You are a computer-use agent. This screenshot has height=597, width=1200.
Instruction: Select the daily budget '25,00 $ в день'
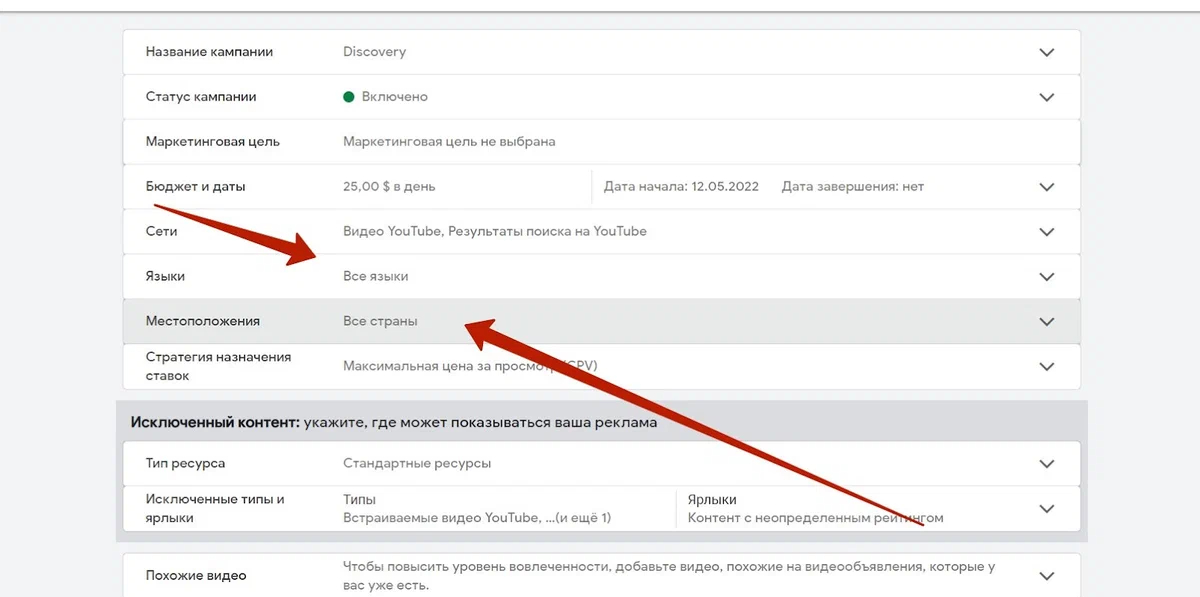coord(389,187)
